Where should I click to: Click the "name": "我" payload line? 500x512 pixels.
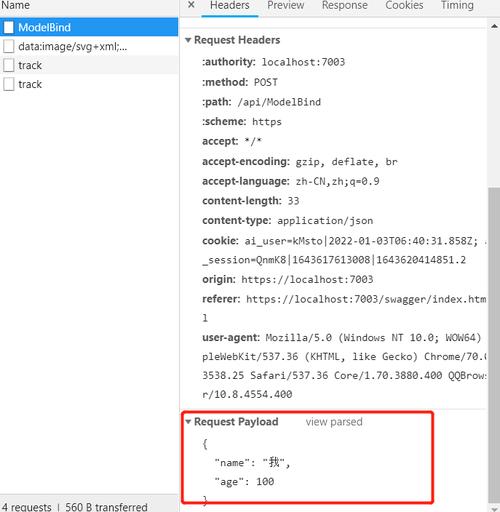click(252, 462)
